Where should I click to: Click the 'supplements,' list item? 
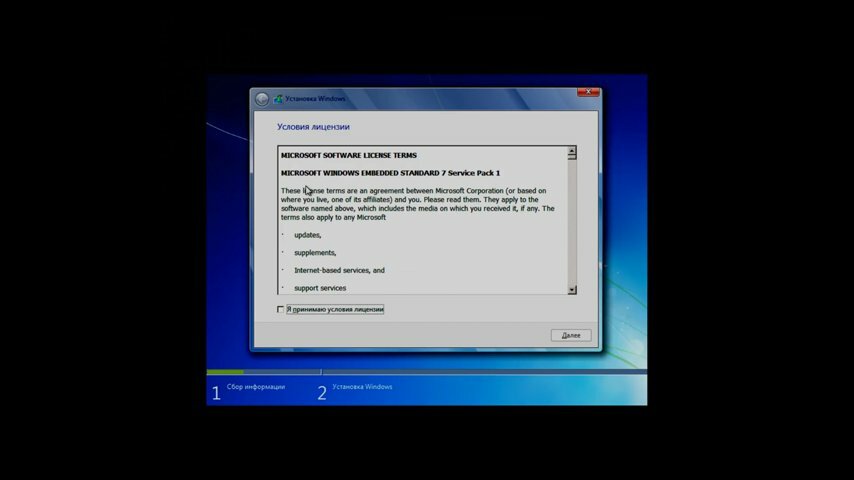point(315,253)
